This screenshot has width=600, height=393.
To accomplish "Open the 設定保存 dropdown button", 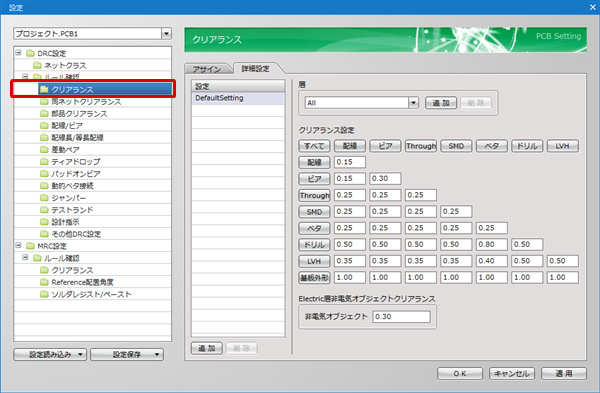I will pyautogui.click(x=127, y=354).
